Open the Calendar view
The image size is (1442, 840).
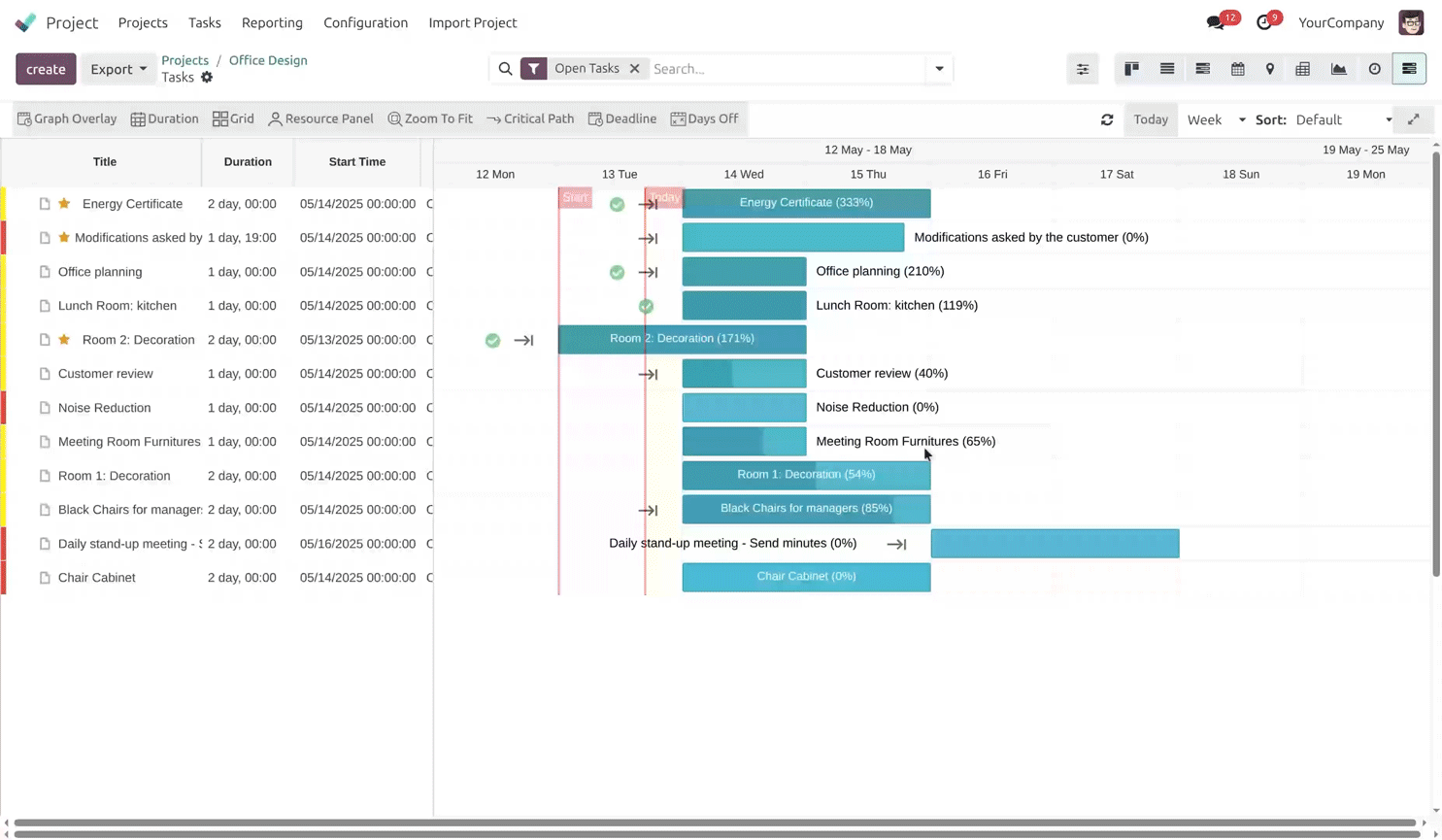pos(1237,69)
